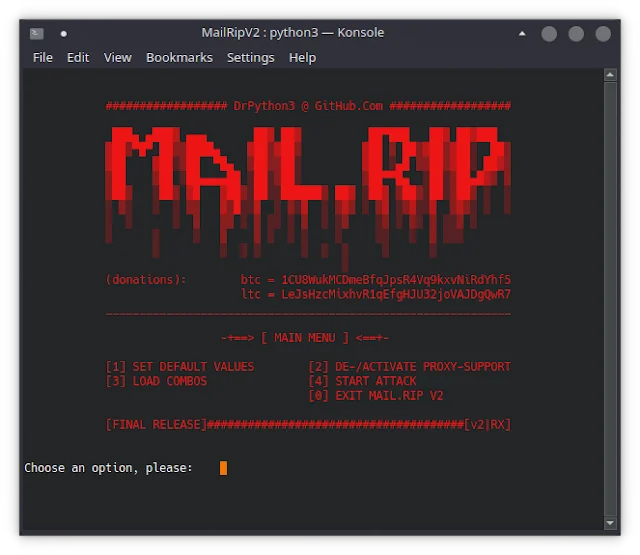The image size is (640, 555).
Task: Click the btc donation address text
Action: (x=396, y=280)
